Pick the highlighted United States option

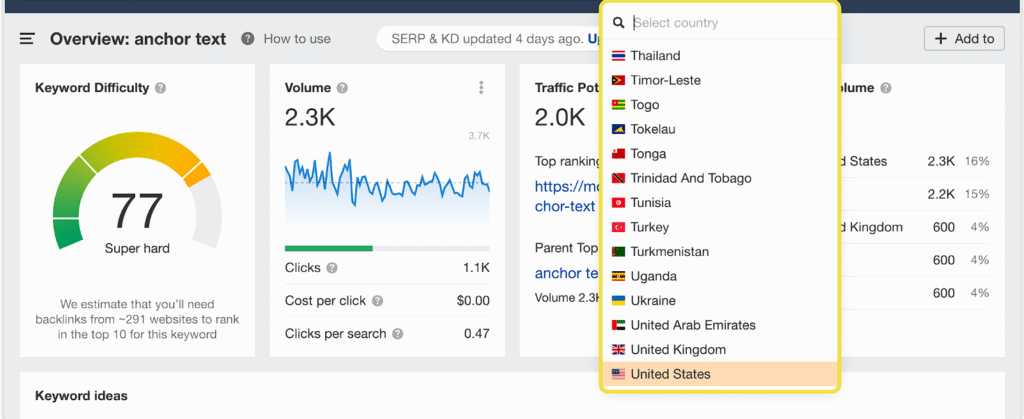[x=670, y=374]
